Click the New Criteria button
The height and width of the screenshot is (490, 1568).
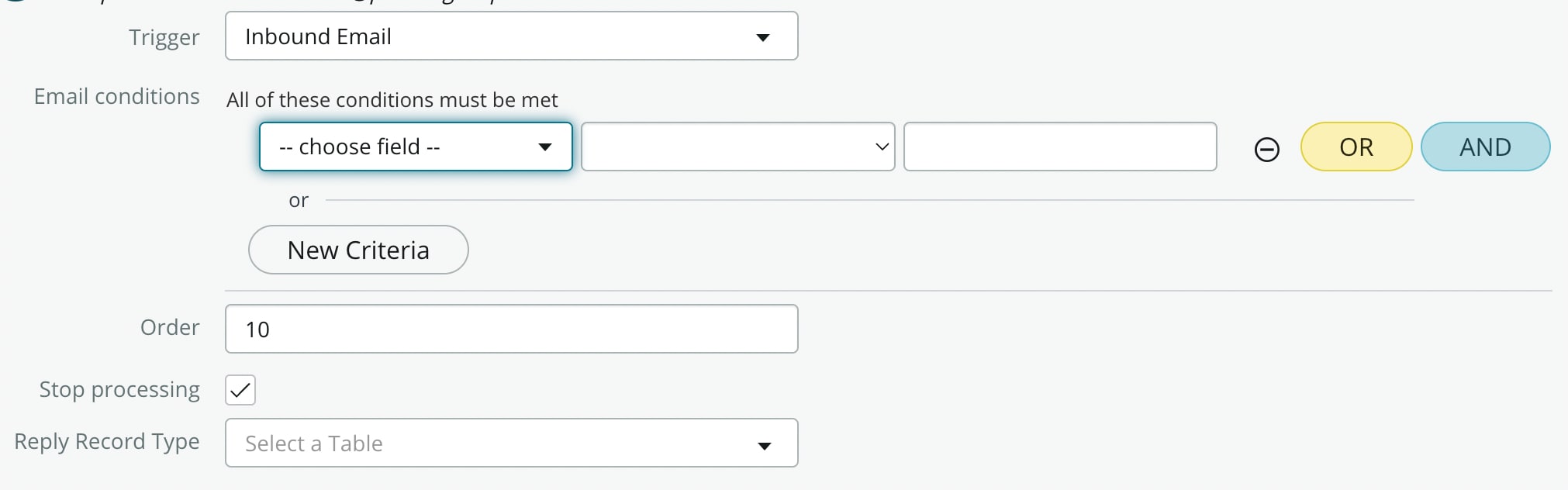(358, 250)
